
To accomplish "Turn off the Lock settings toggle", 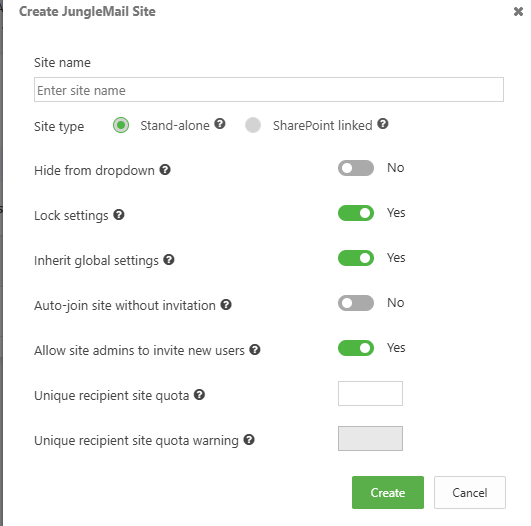I will (356, 213).
